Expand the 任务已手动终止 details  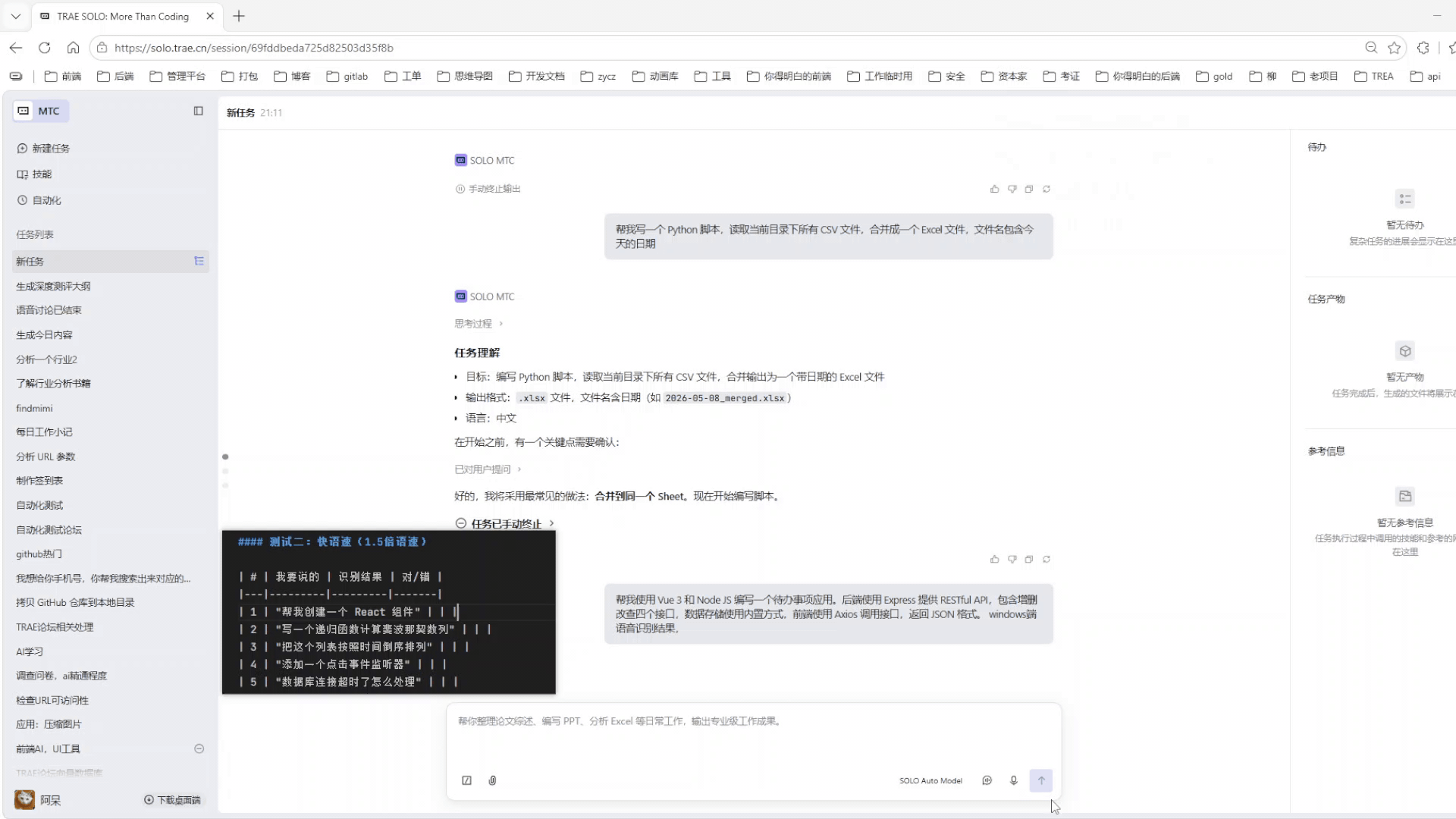tap(505, 523)
